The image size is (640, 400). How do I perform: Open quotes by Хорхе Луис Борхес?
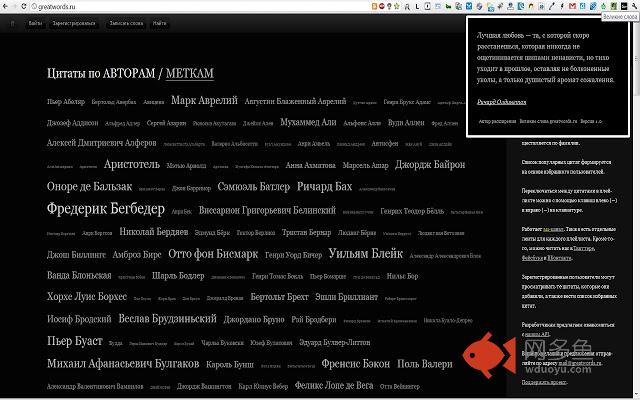pos(87,296)
